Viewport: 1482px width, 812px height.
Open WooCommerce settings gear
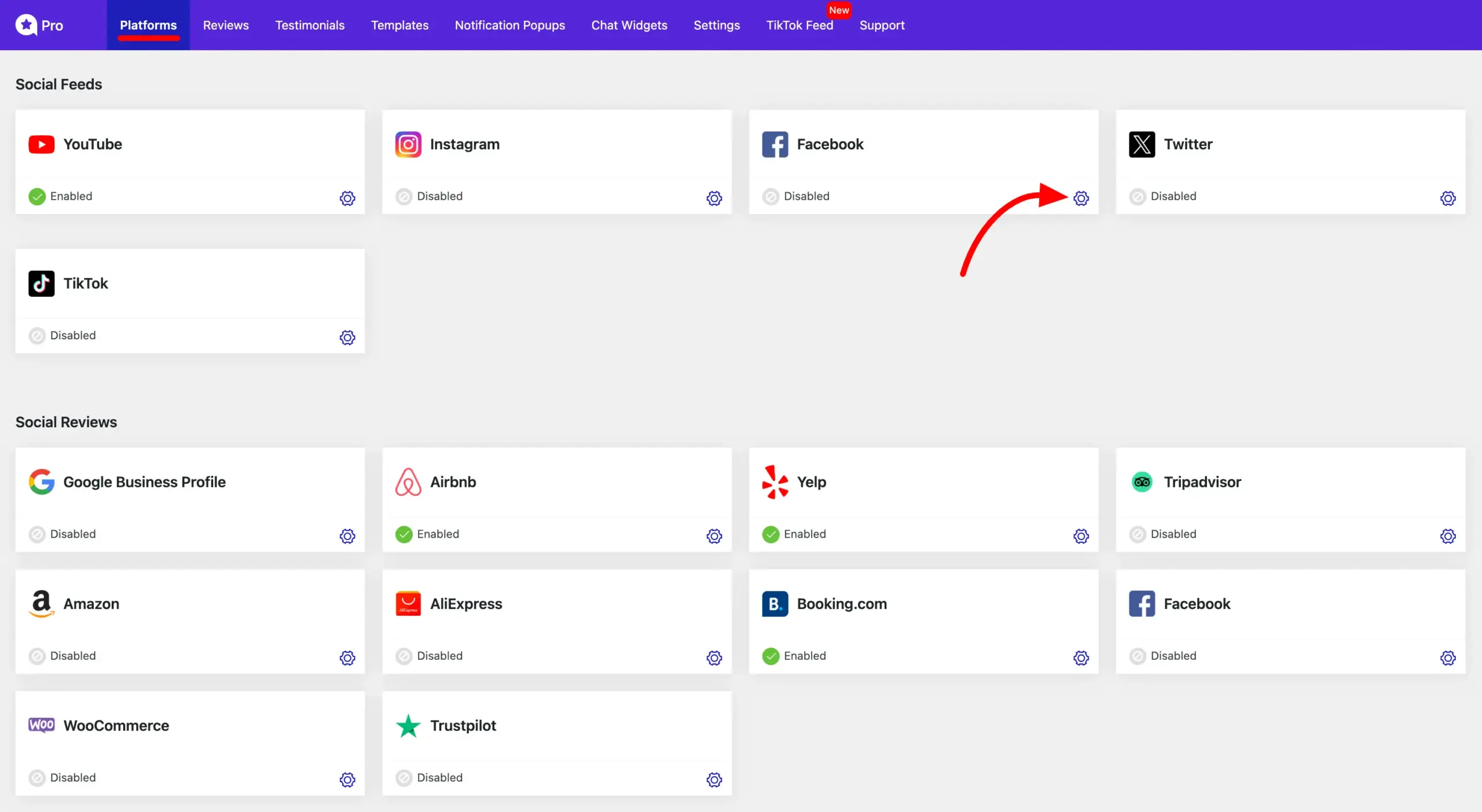click(x=347, y=780)
